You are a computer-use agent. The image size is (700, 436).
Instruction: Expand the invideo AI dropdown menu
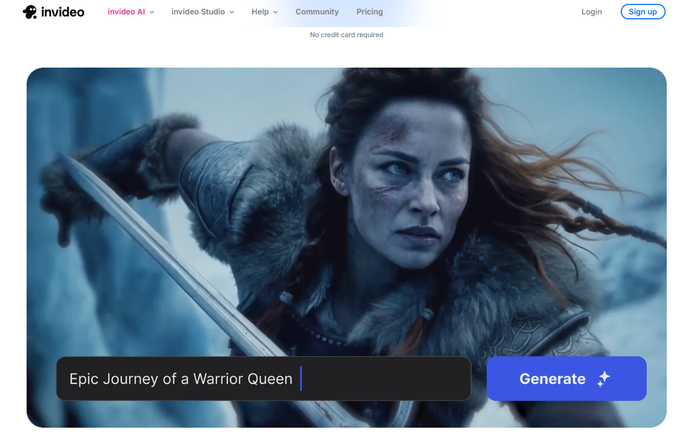(x=130, y=12)
